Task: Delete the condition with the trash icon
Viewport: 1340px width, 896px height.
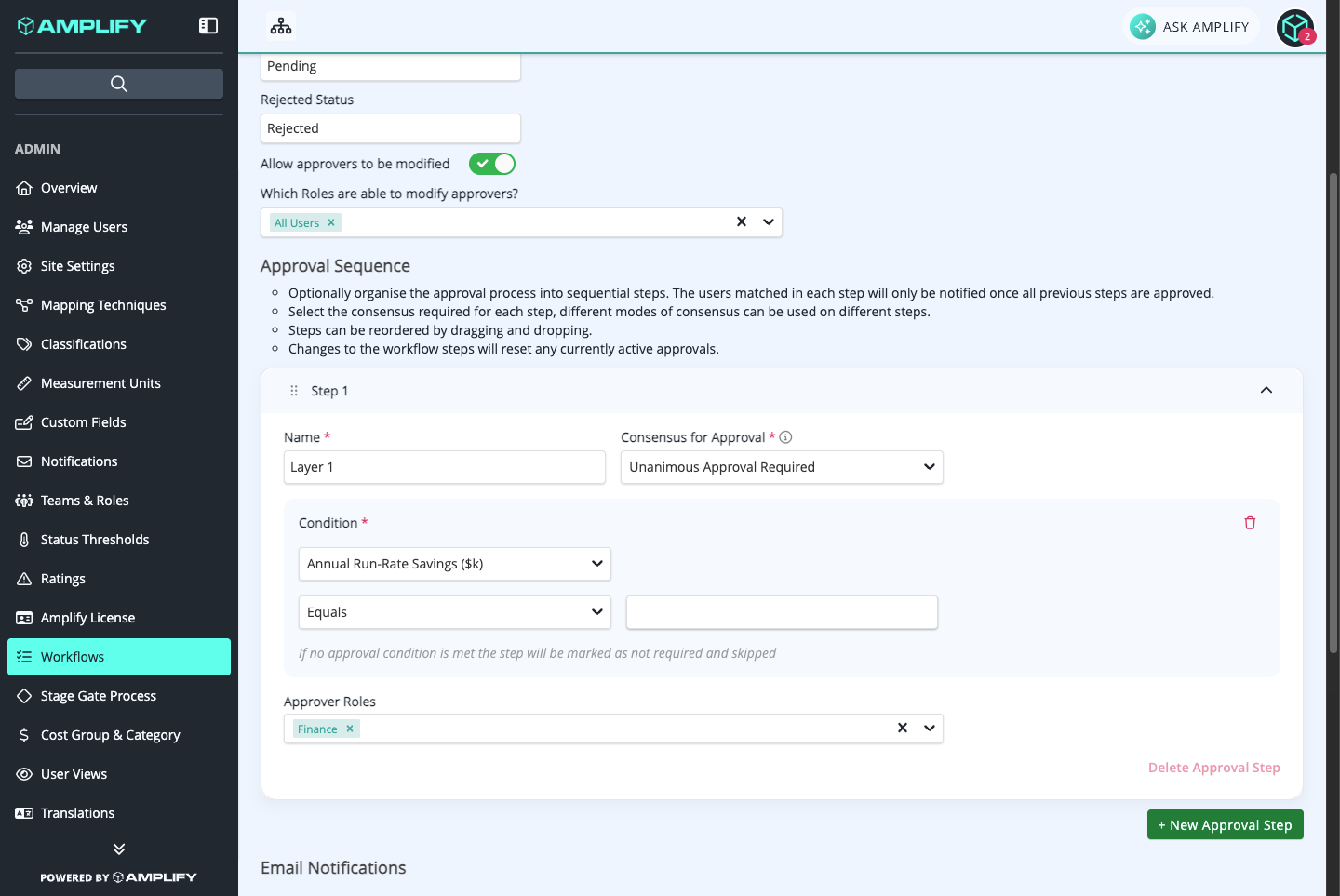Action: pyautogui.click(x=1250, y=523)
